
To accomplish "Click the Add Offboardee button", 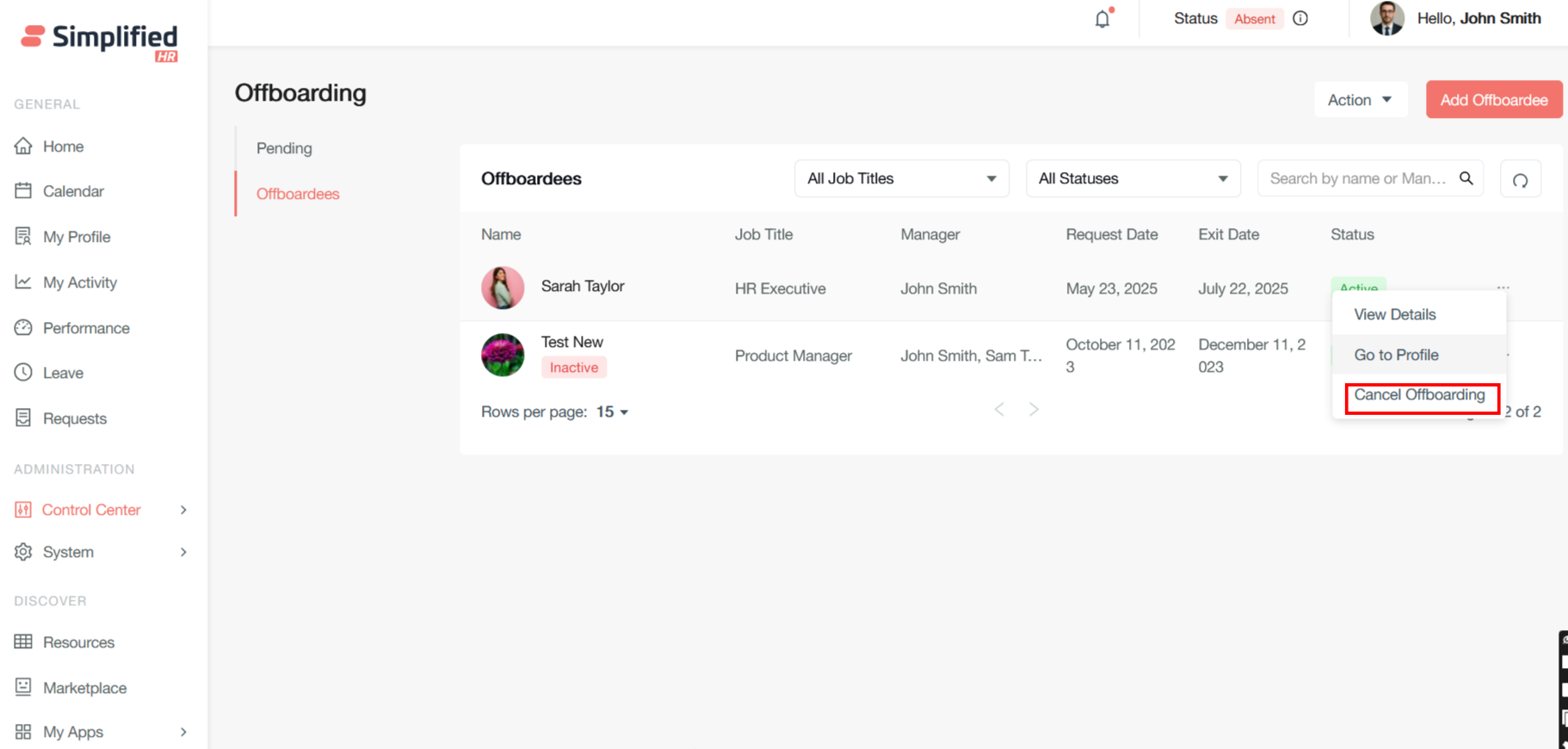I will click(1493, 100).
